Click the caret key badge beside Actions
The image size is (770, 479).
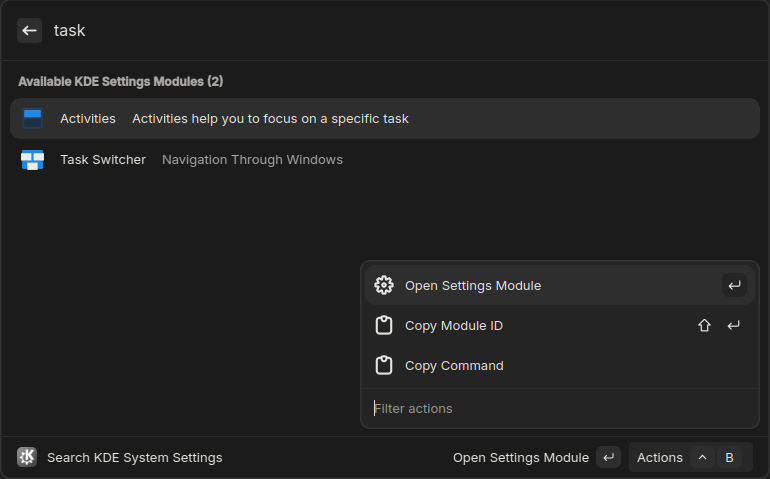pyautogui.click(x=702, y=457)
